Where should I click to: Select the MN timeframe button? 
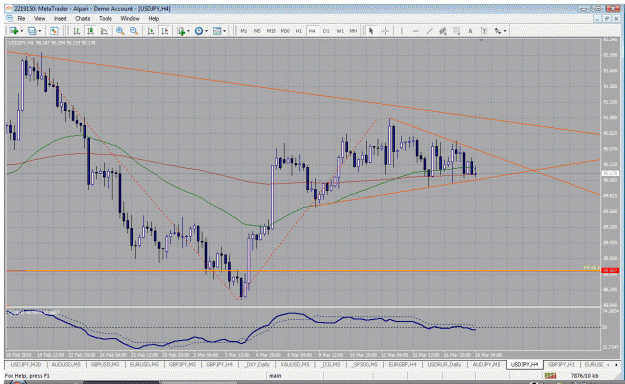coord(353,31)
